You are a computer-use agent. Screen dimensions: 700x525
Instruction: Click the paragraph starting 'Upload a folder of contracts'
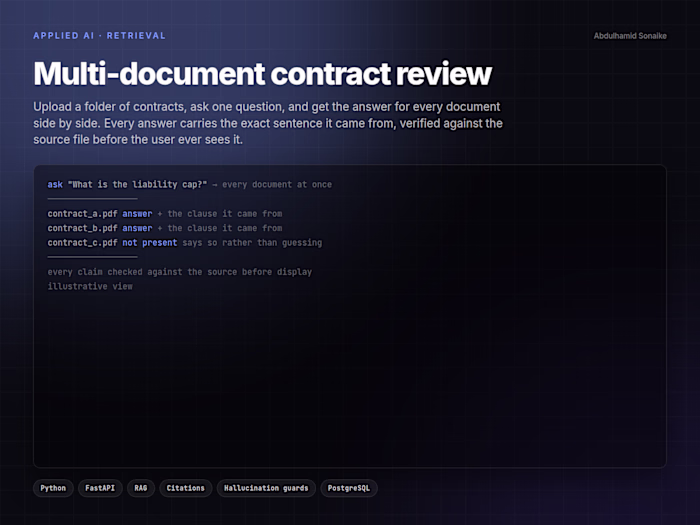click(x=268, y=123)
